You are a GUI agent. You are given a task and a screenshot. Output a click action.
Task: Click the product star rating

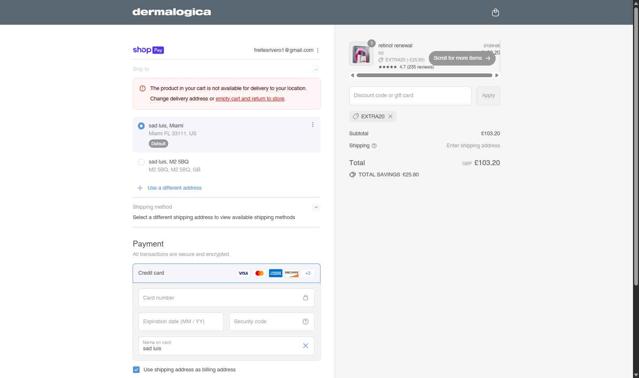[x=388, y=67]
